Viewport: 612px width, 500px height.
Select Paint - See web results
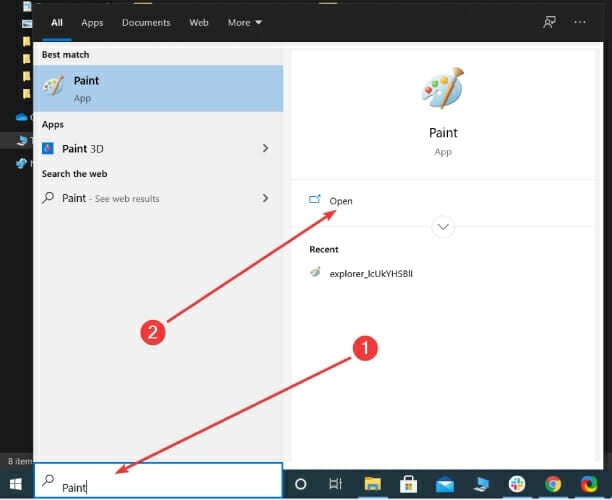(158, 198)
